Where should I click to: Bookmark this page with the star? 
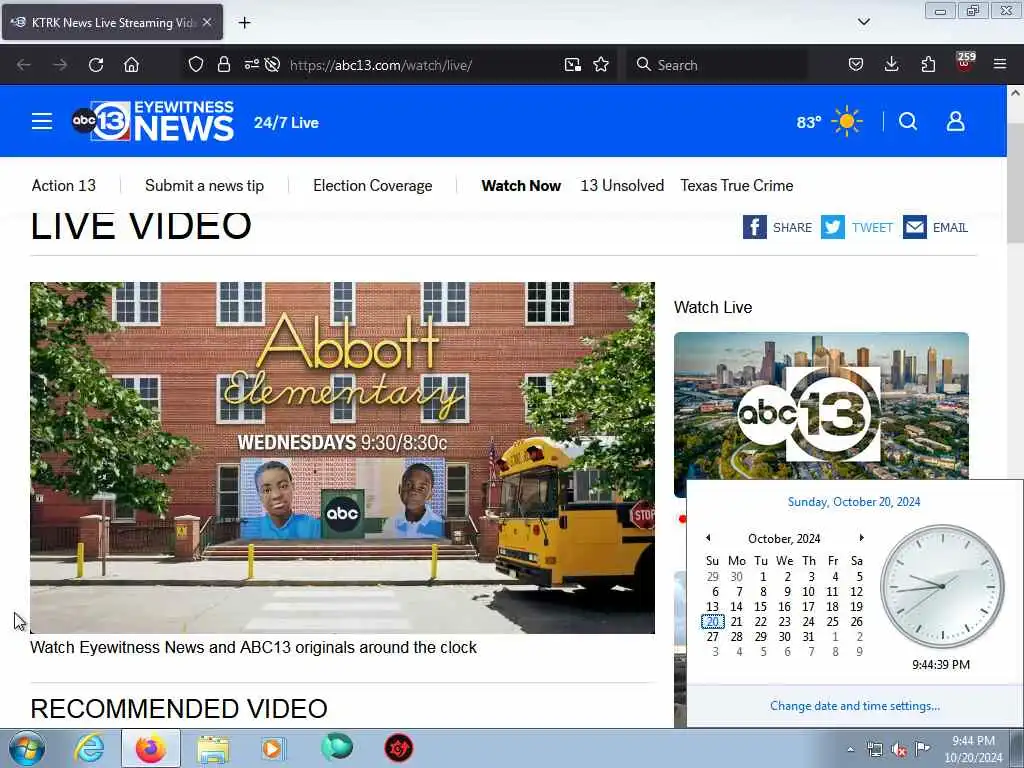click(601, 65)
